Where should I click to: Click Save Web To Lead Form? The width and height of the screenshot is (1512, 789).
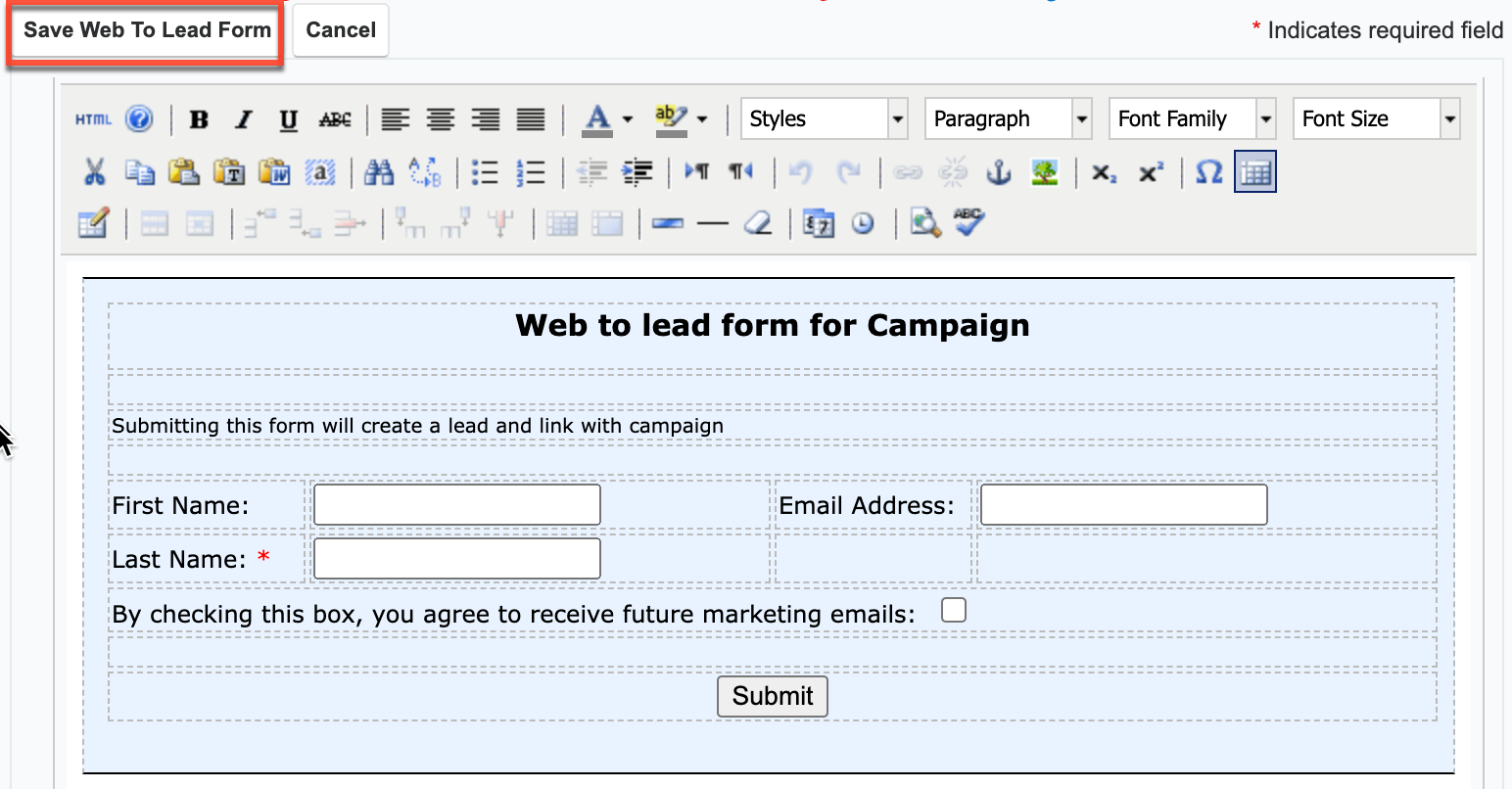[x=147, y=29]
